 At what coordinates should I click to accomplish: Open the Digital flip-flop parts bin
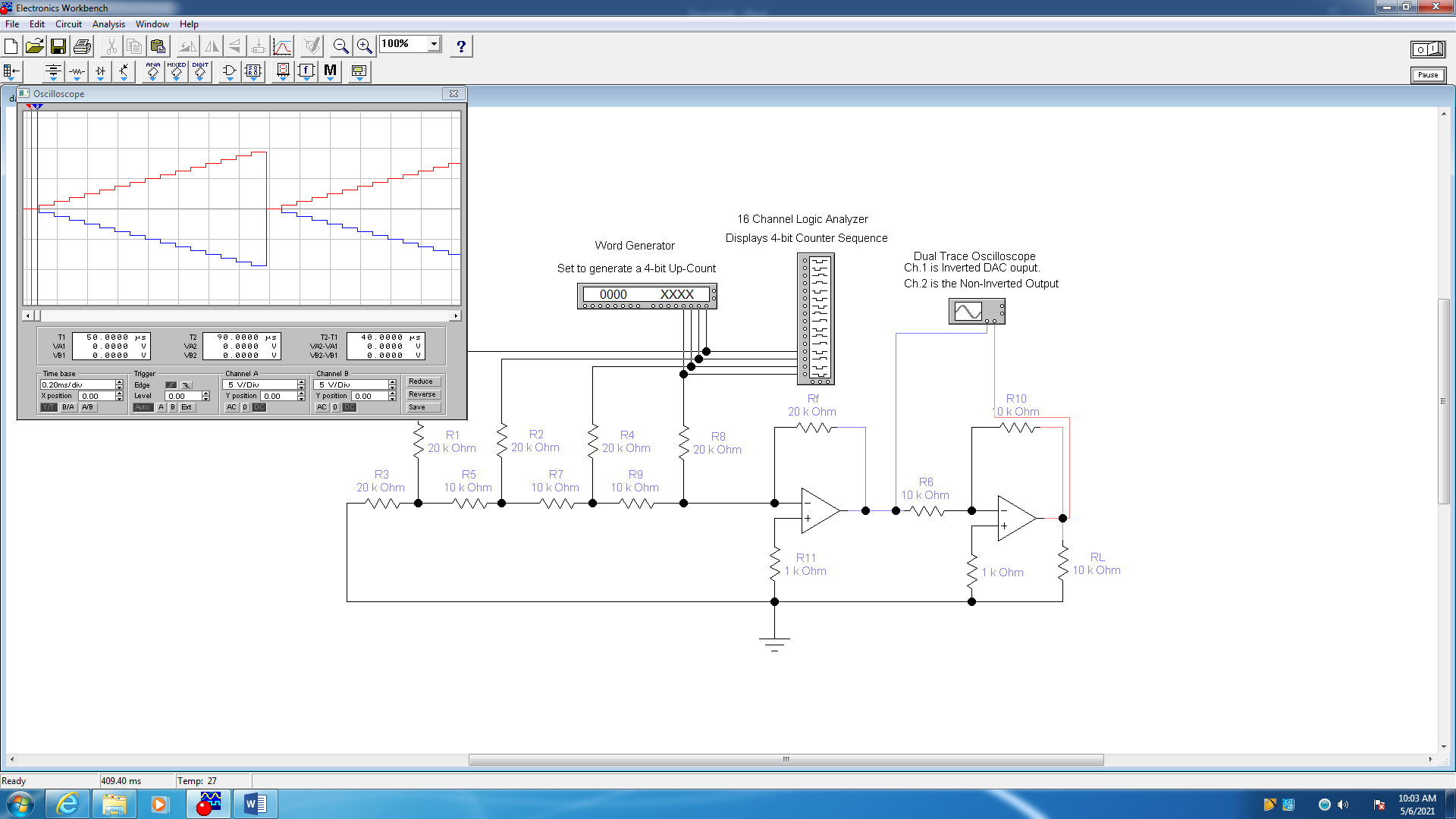coord(253,72)
